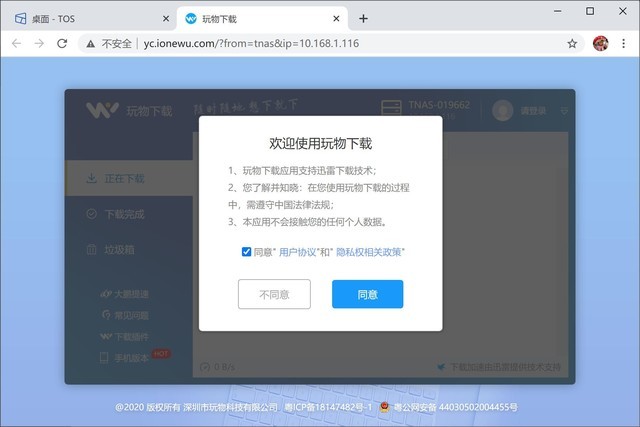Open a new browser tab
This screenshot has width=640, height=427.
pyautogui.click(x=363, y=18)
